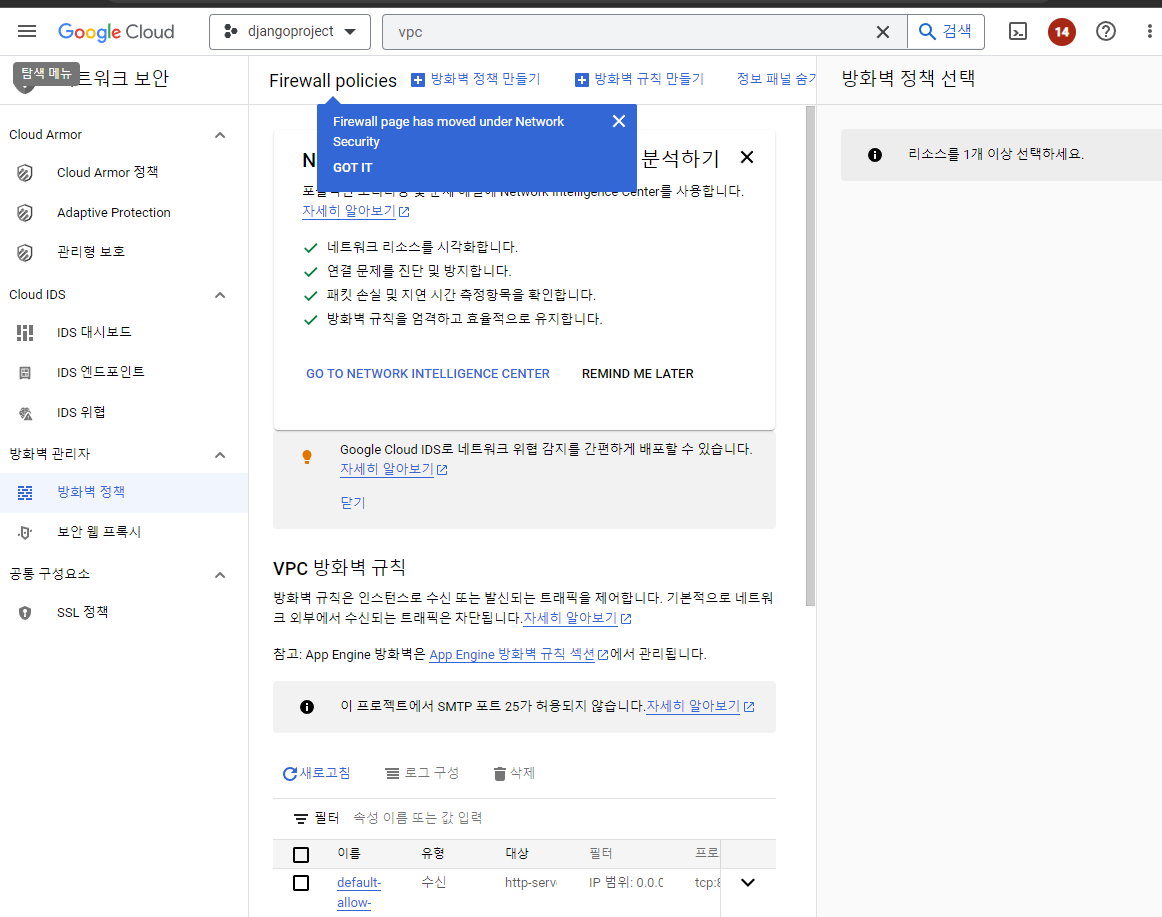
Task: Check the default-allow rule row checkbox
Action: (301, 883)
